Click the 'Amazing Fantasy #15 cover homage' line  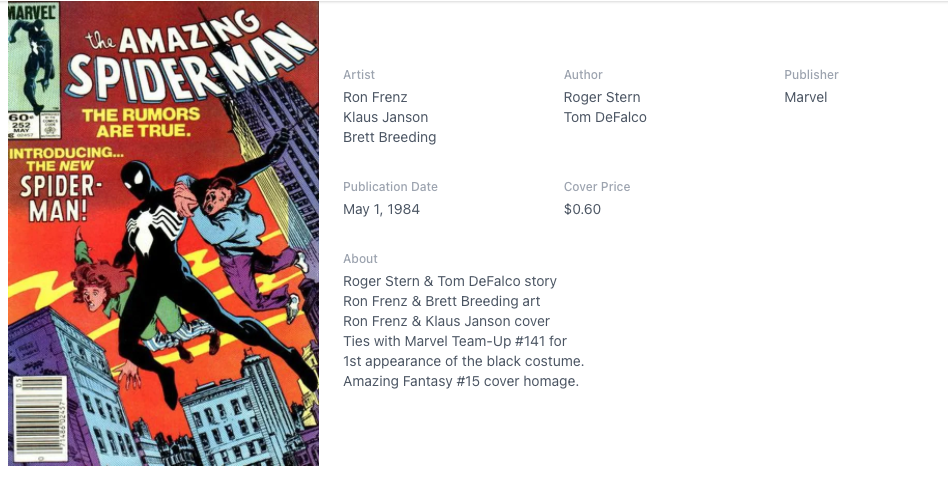[460, 381]
